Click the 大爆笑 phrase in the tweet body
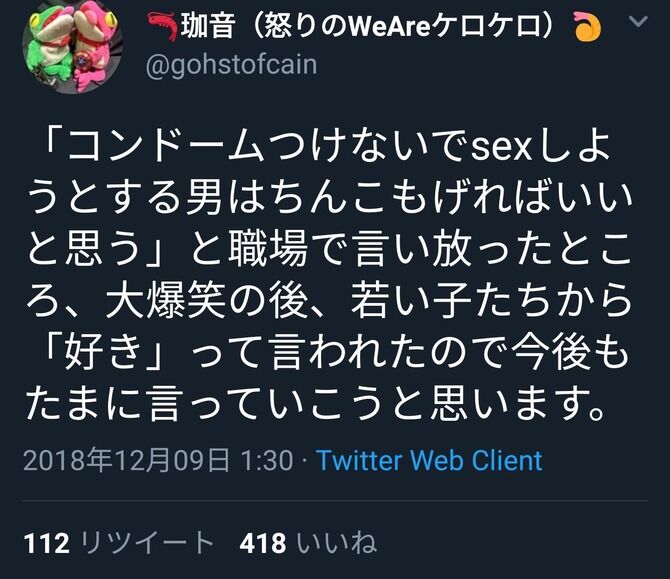This screenshot has width=670, height=579. pyautogui.click(x=165, y=302)
